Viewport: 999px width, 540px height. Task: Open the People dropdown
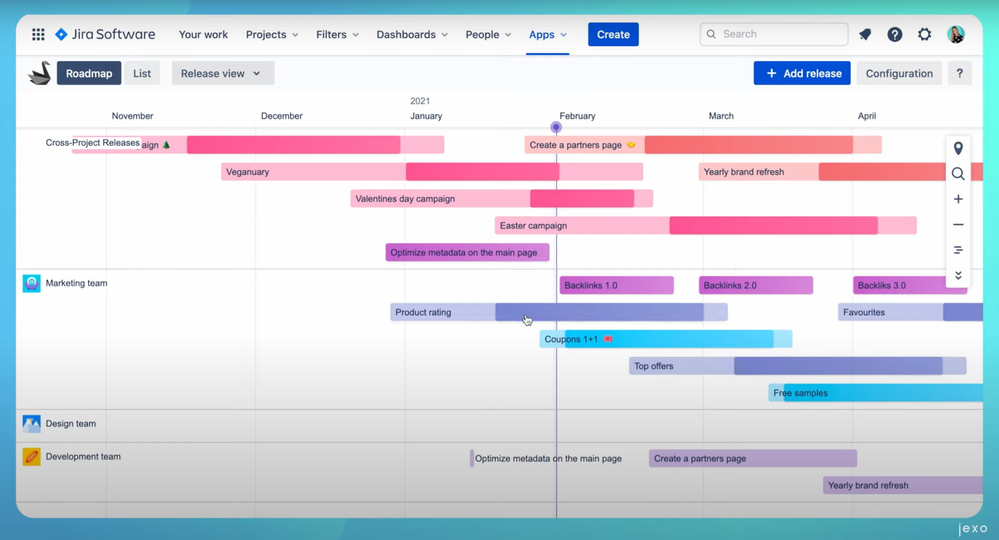489,34
